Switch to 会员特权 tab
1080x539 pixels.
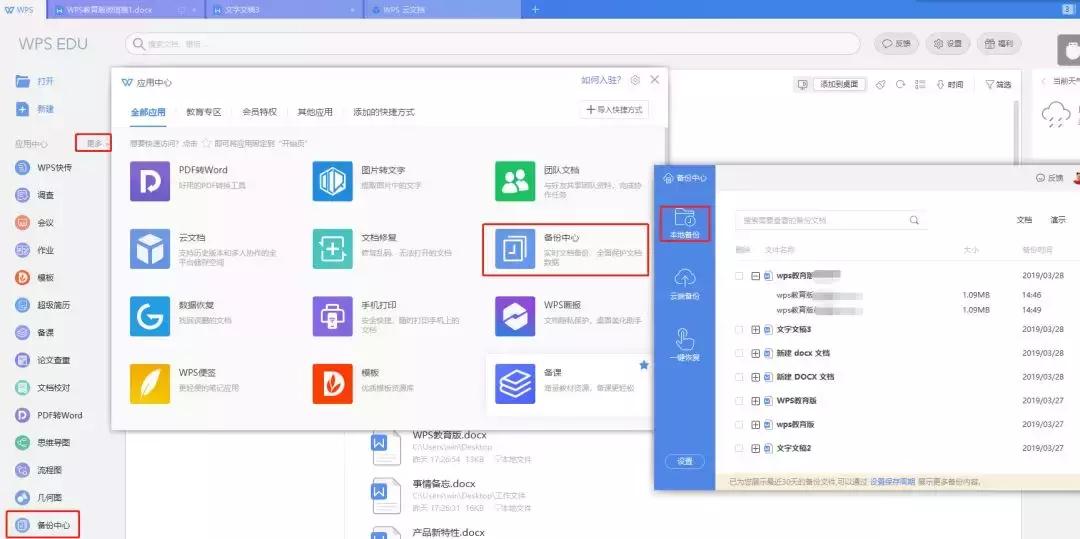pyautogui.click(x=260, y=112)
